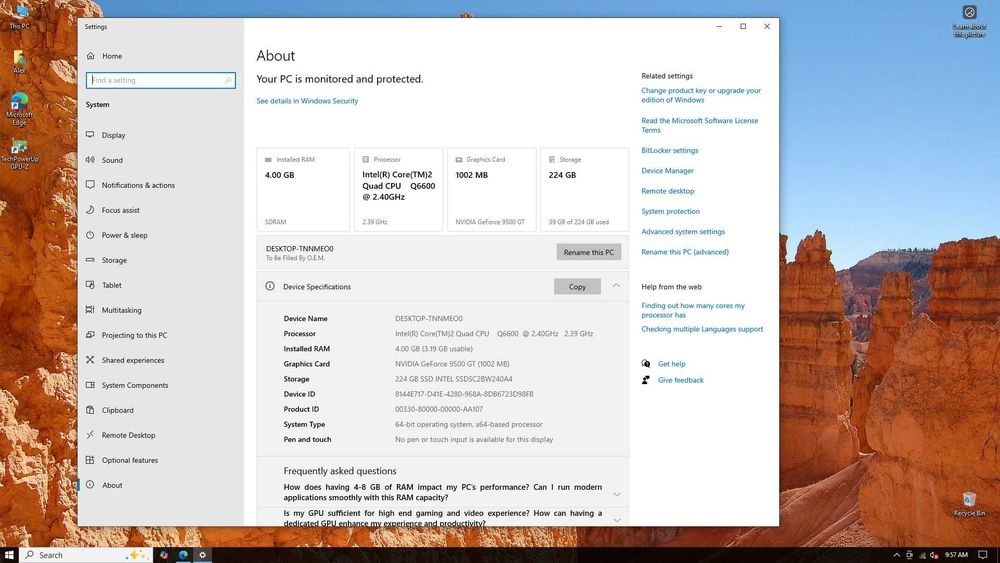Open the volume icon in system tray

934,555
